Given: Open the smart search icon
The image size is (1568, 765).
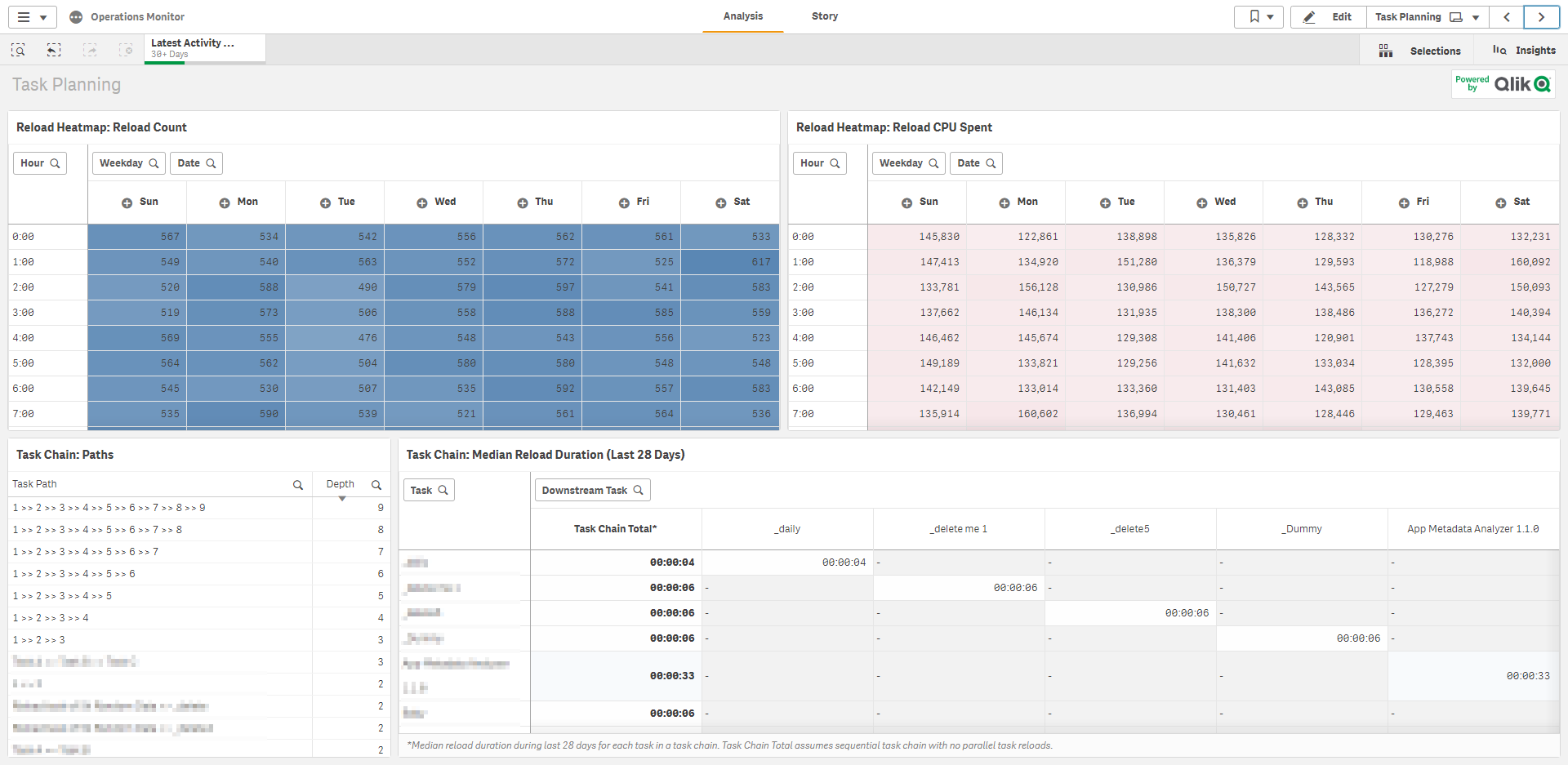Looking at the screenshot, I should point(18,51).
